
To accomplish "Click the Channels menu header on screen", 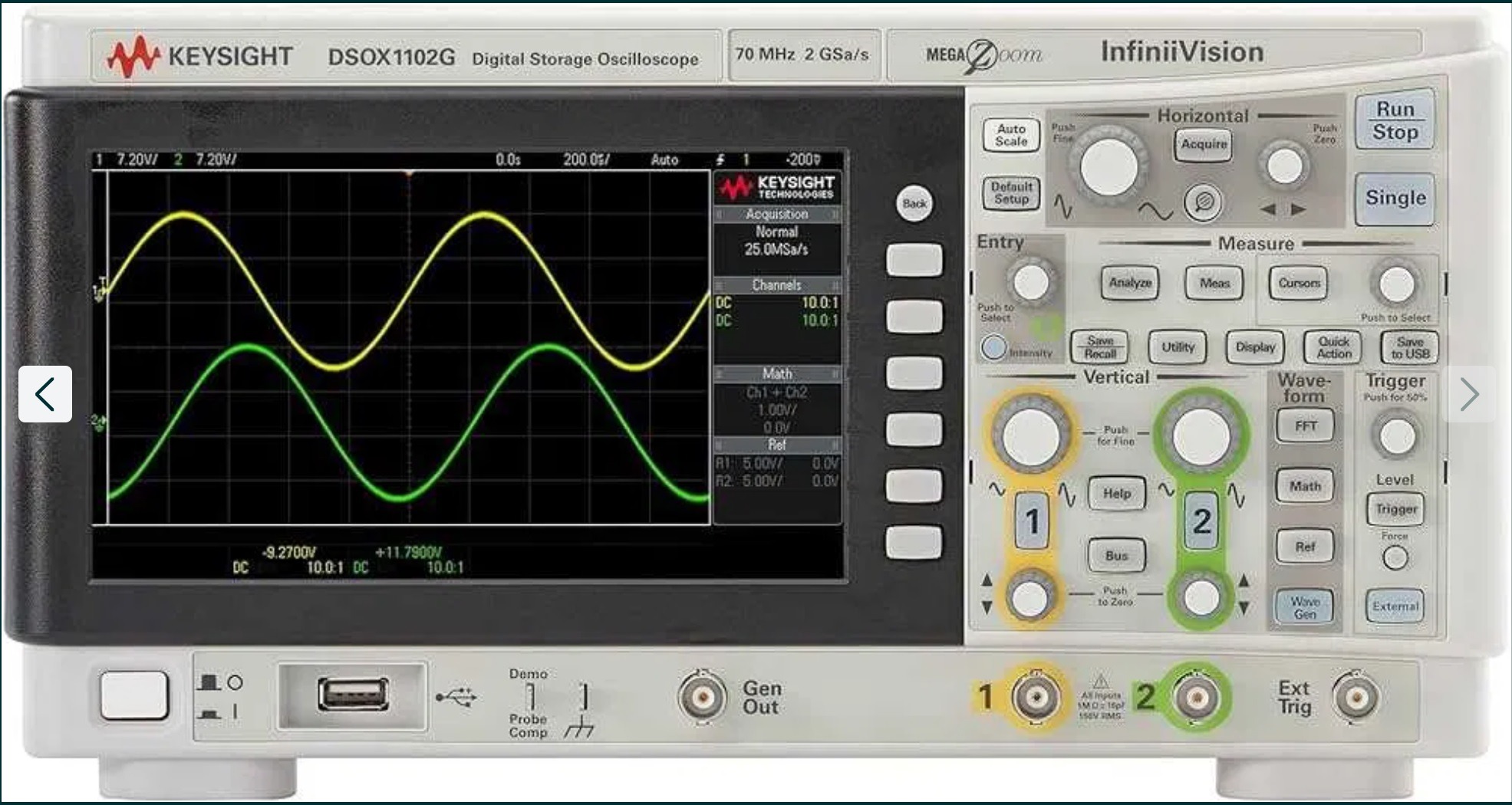I will coord(777,285).
